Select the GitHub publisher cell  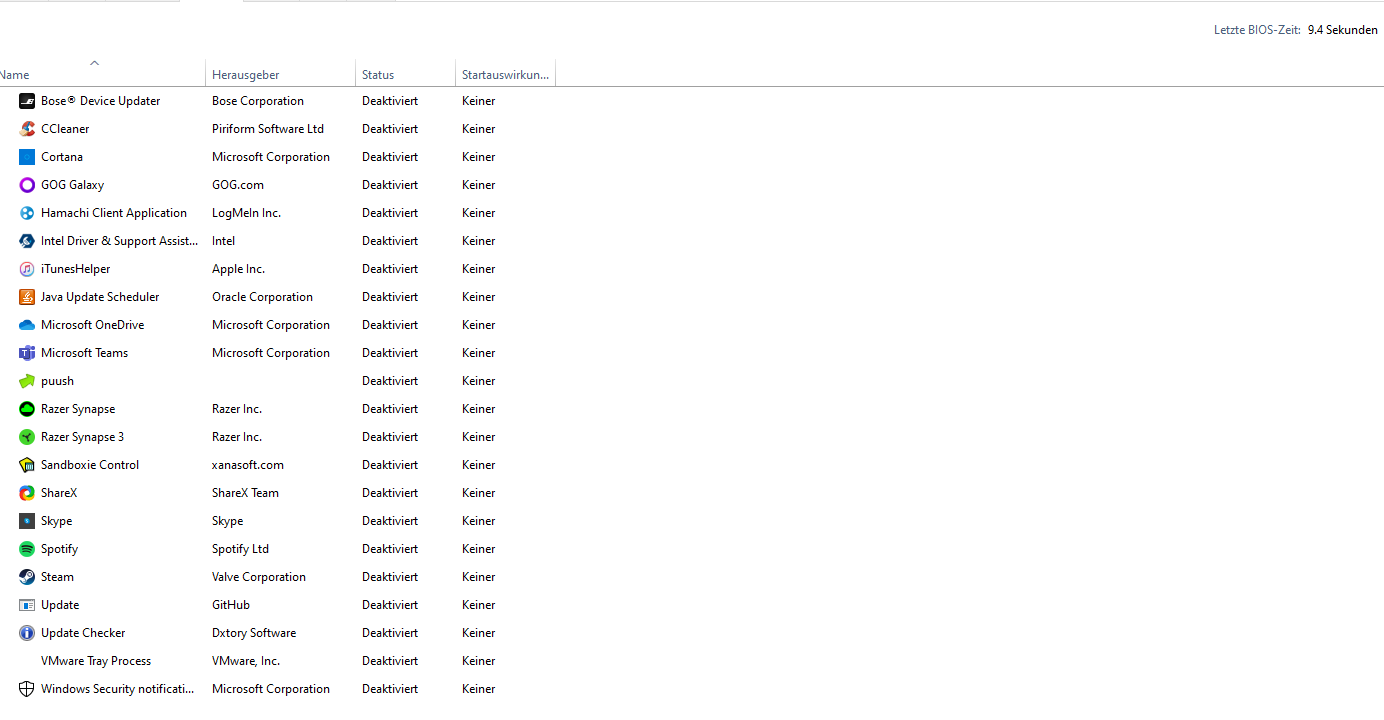click(231, 605)
